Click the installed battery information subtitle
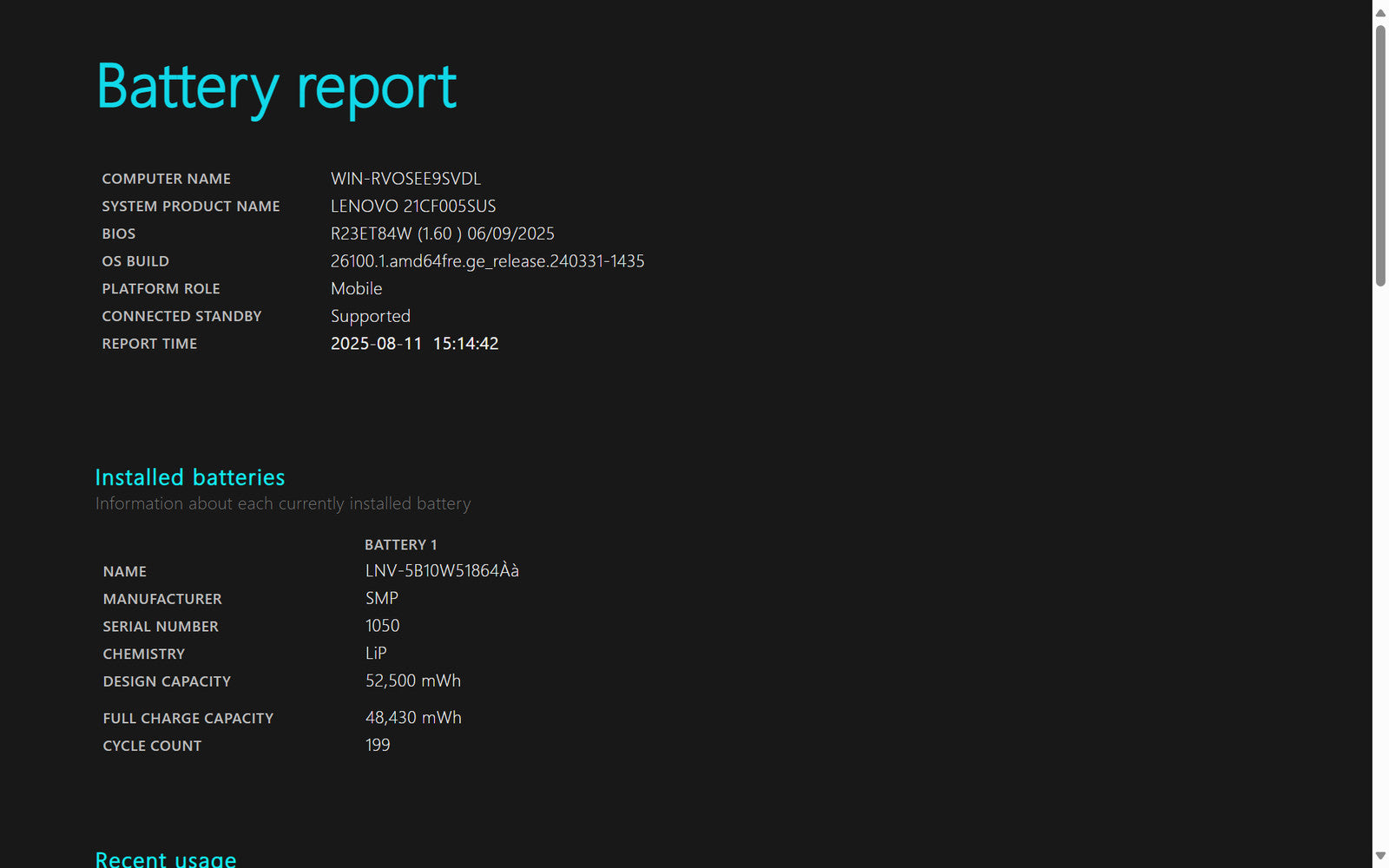Image resolution: width=1389 pixels, height=868 pixels. (283, 504)
